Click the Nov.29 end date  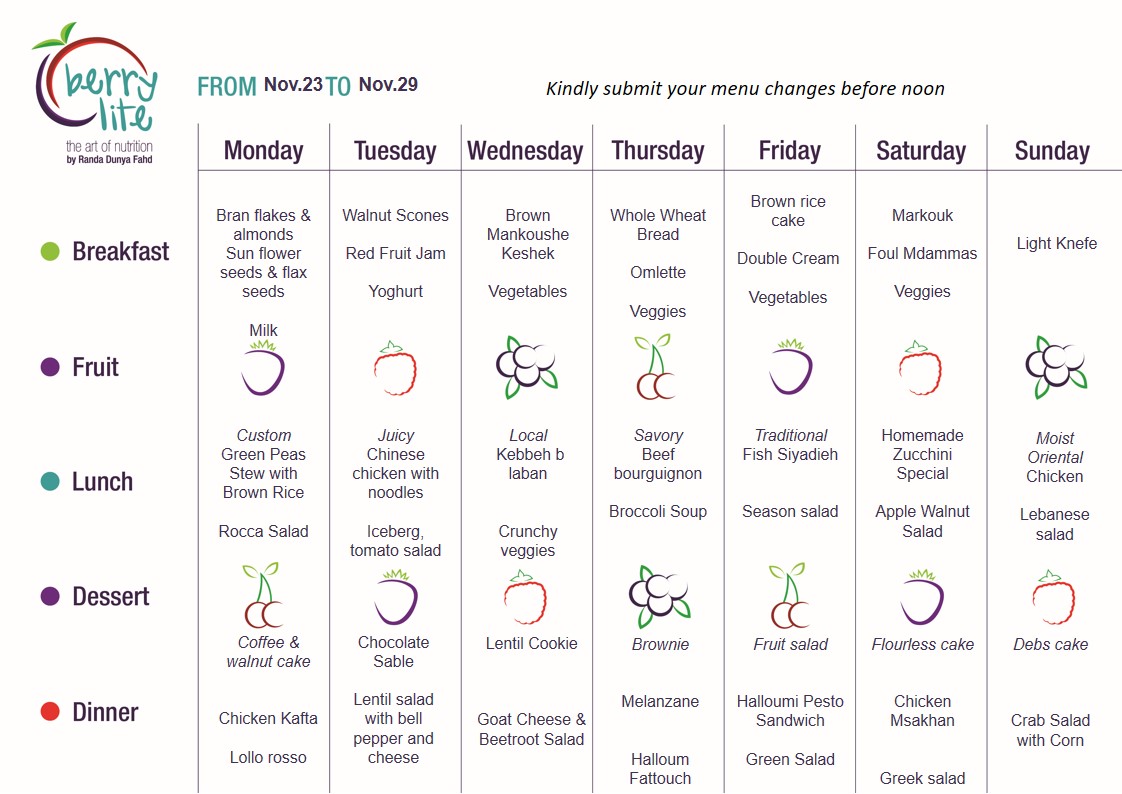coord(388,84)
